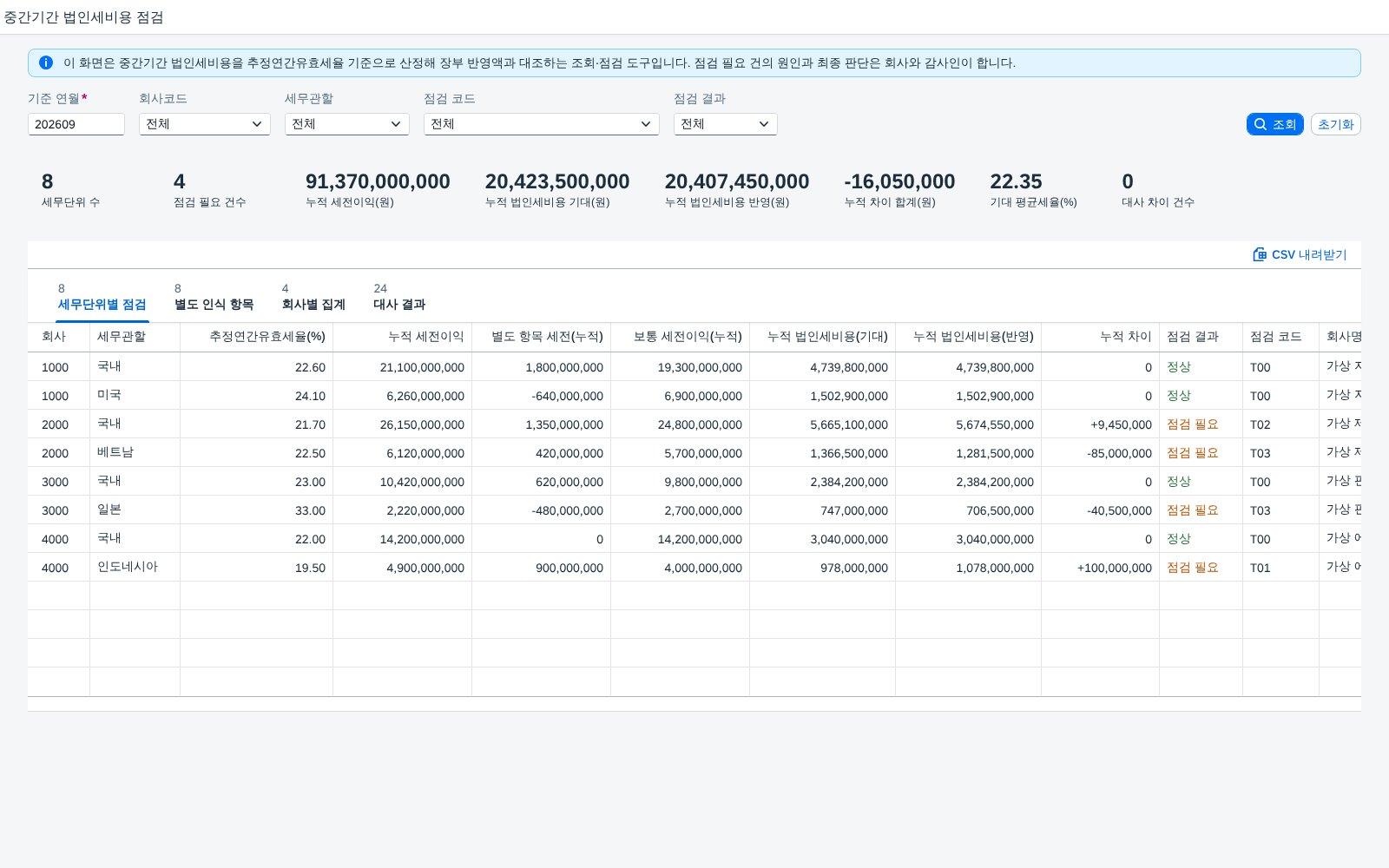Click the magnifier icon in 조회 button
Viewport: 1389px width, 868px height.
tap(1261, 124)
